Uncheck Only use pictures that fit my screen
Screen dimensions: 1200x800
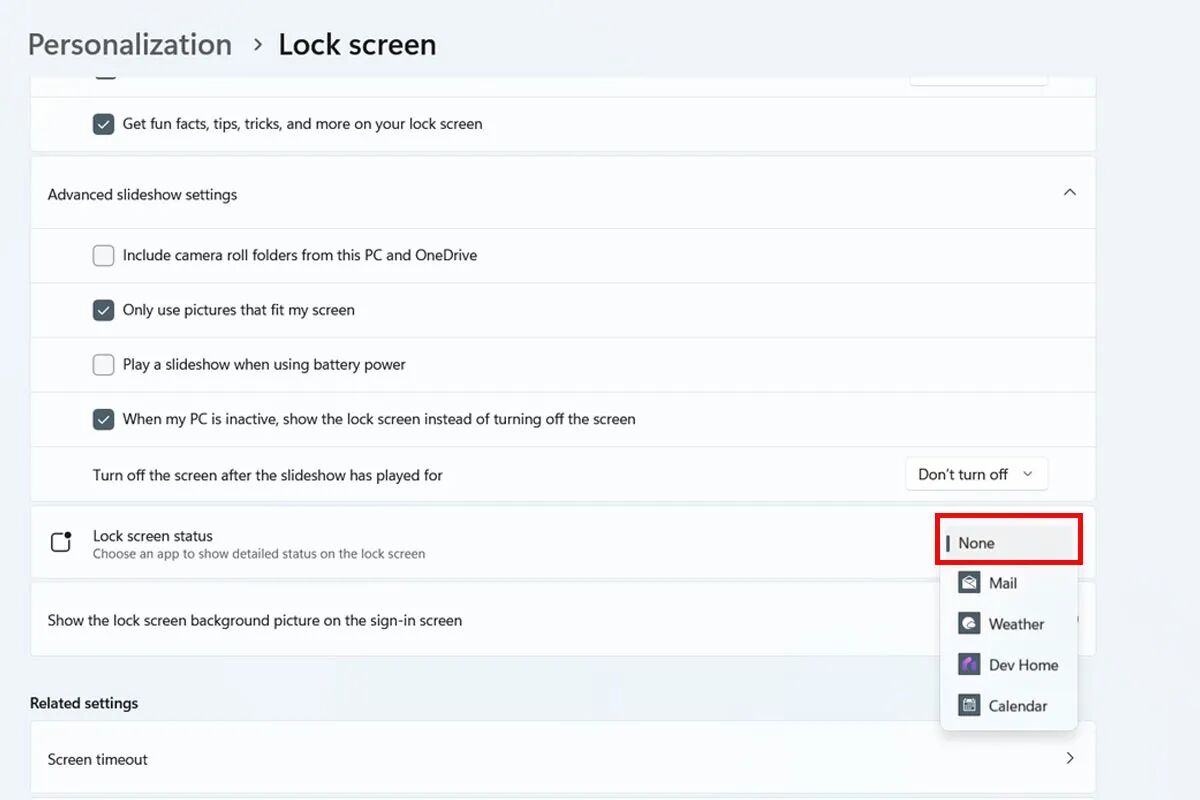(103, 310)
